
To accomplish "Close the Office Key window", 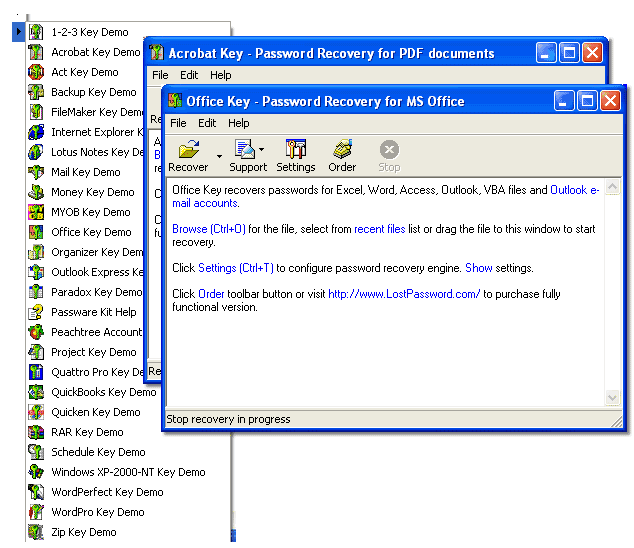I will [x=610, y=101].
